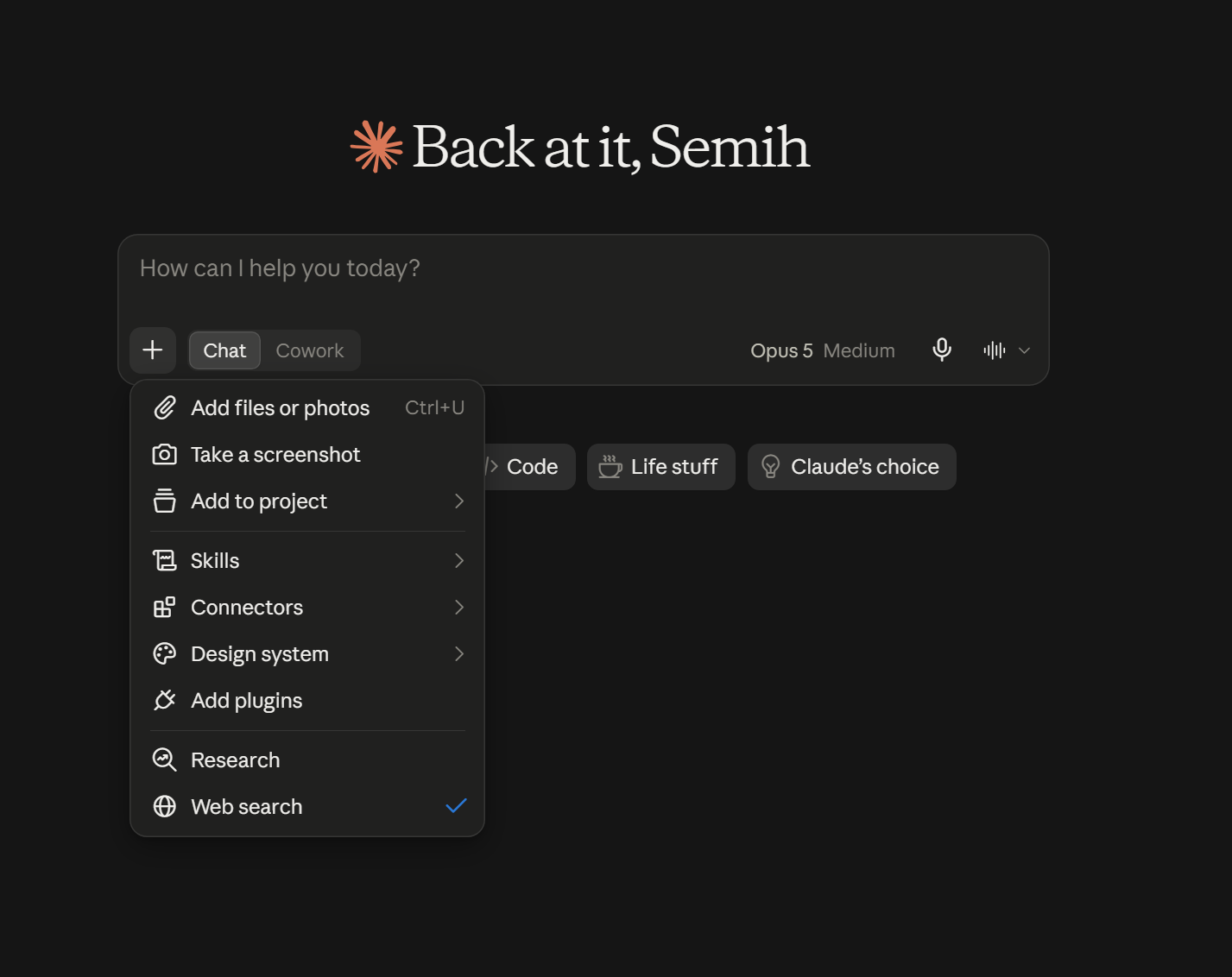Click the 'Back at it, Semih' greeting
The image size is (1232, 977).
(611, 147)
